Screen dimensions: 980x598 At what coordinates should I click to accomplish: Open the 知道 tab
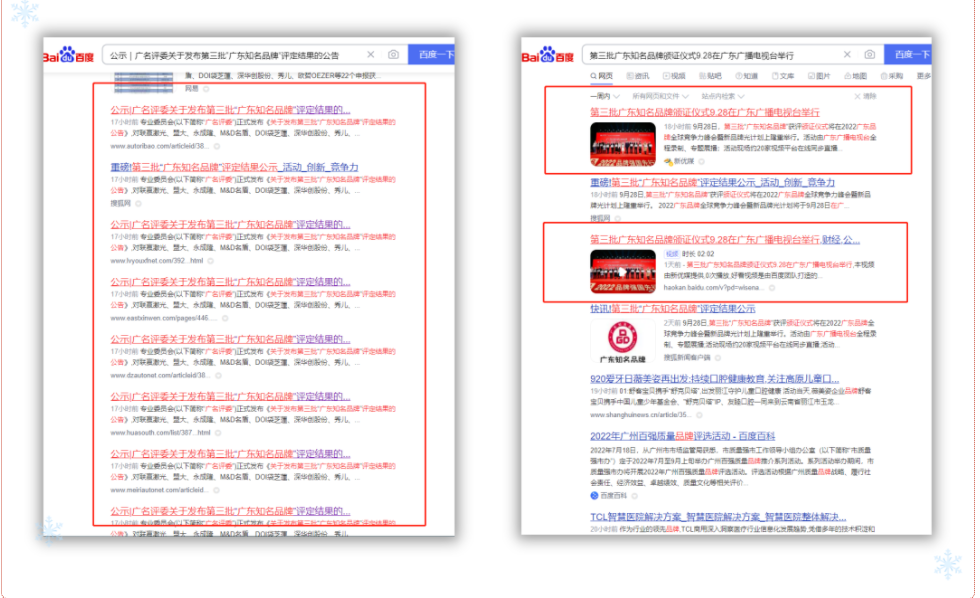(747, 76)
